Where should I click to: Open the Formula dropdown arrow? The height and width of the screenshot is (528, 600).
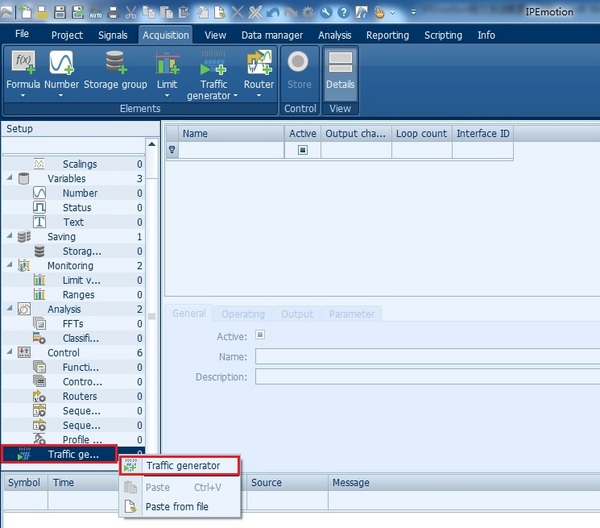pyautogui.click(x=23, y=95)
